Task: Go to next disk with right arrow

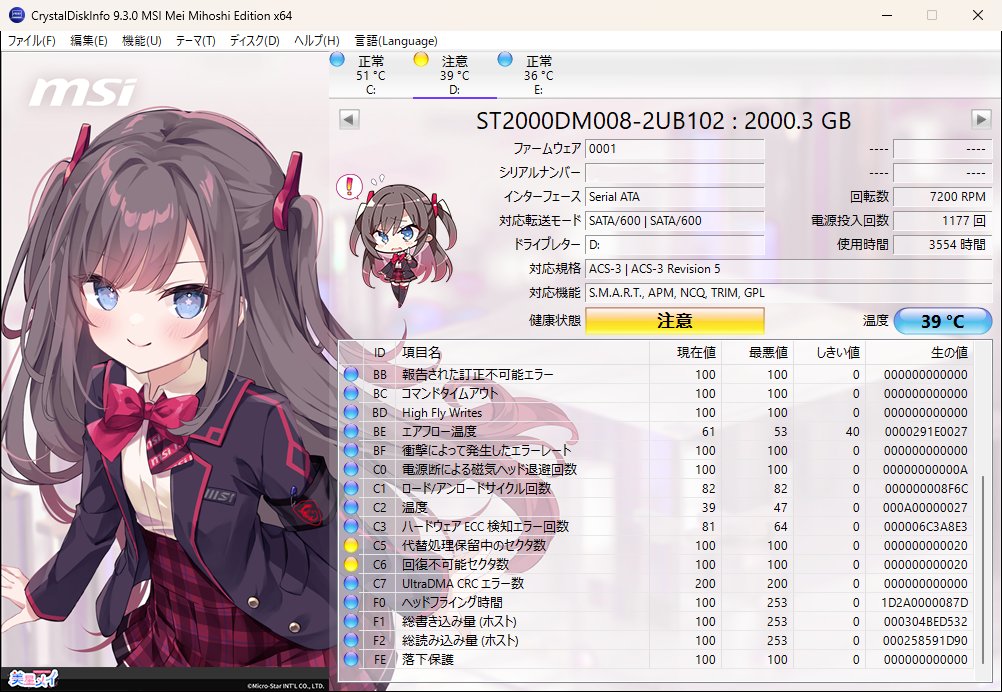Action: click(981, 119)
